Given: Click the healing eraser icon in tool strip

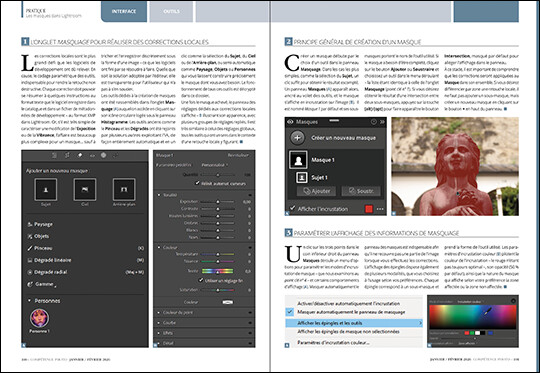Looking at the screenshot, I should tap(80, 155).
